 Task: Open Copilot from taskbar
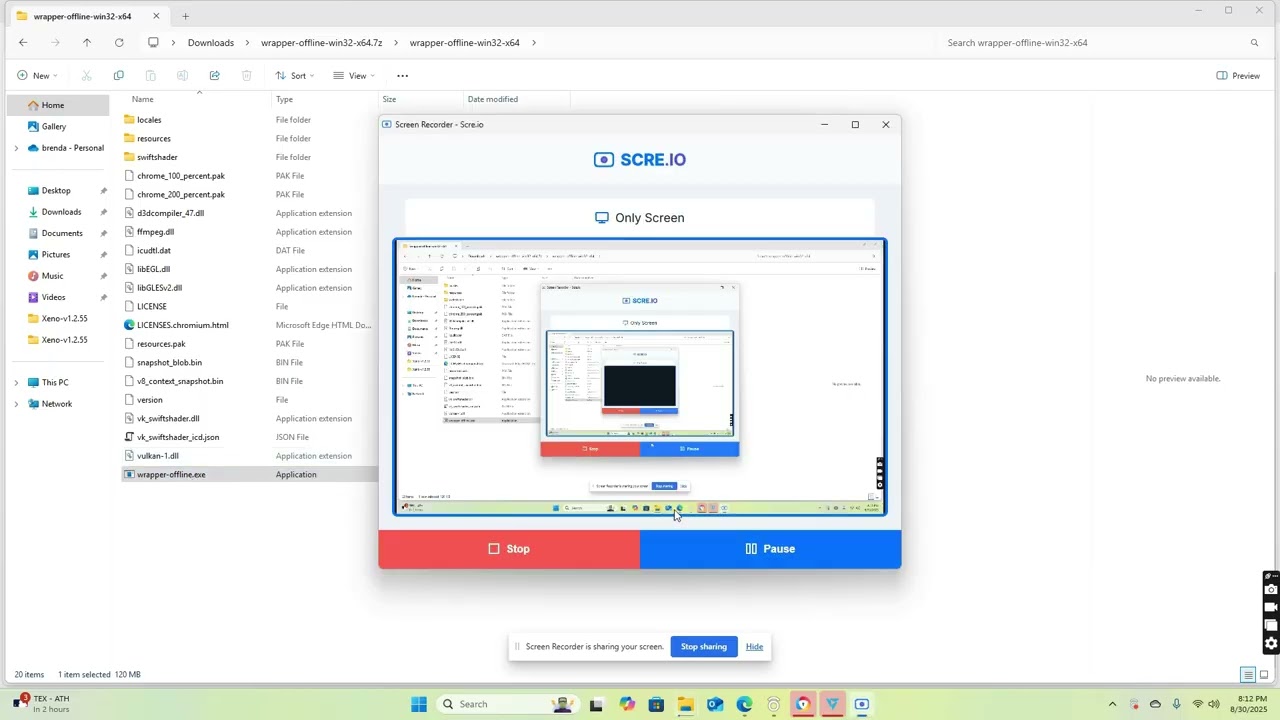tap(627, 704)
